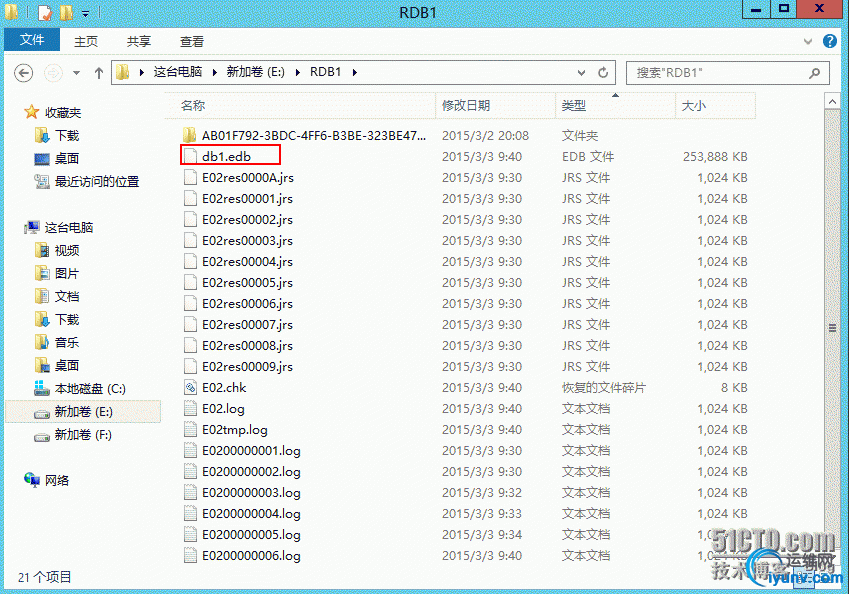Open the recent locations dropdown arrow
This screenshot has width=849, height=594.
pos(76,73)
